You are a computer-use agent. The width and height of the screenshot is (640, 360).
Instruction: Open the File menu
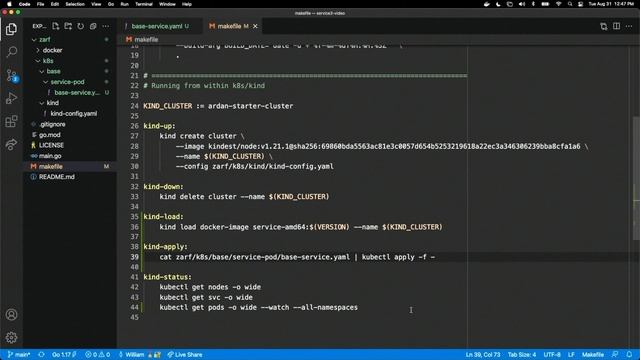40,4
